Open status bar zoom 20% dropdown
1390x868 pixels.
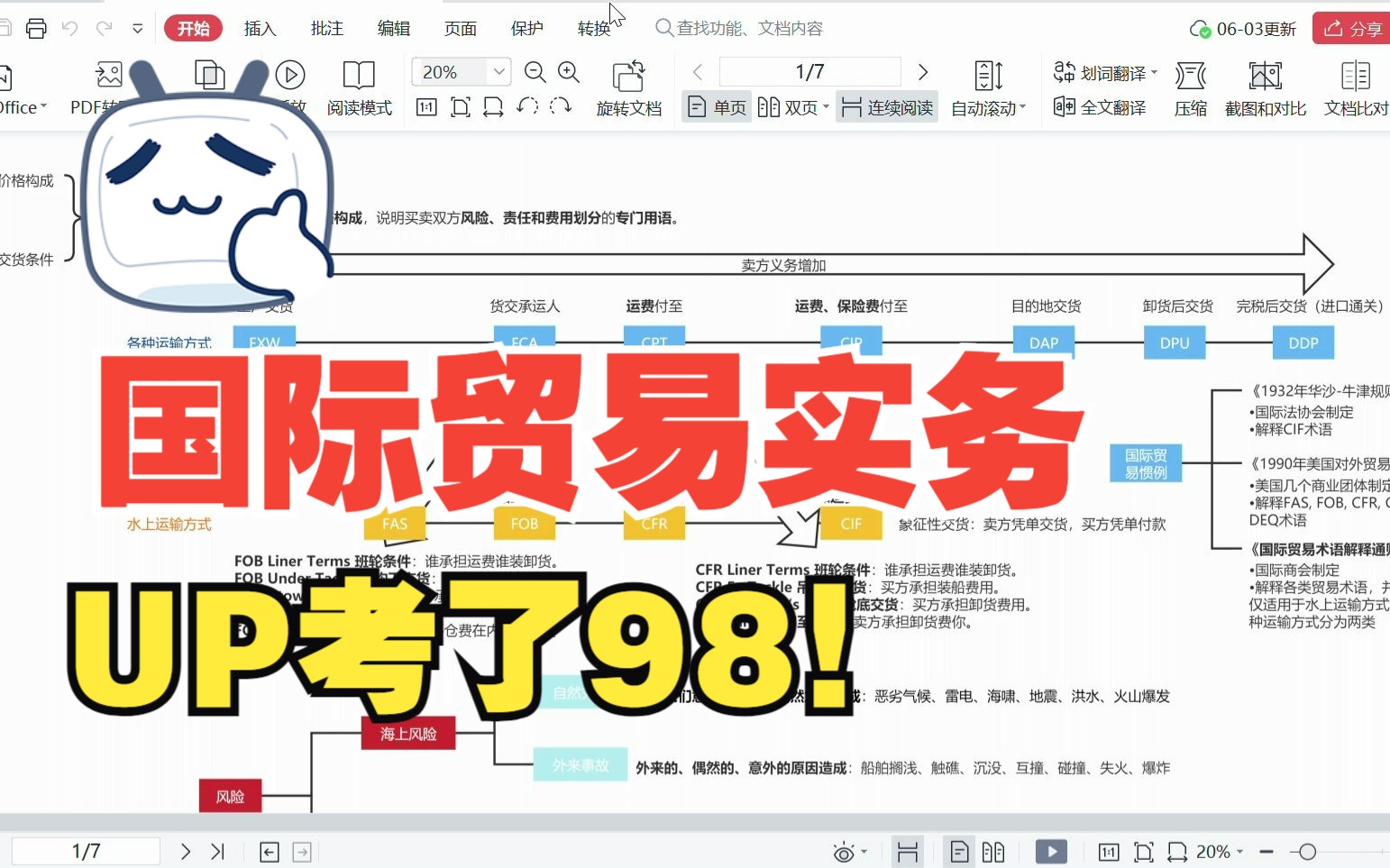click(x=1220, y=852)
